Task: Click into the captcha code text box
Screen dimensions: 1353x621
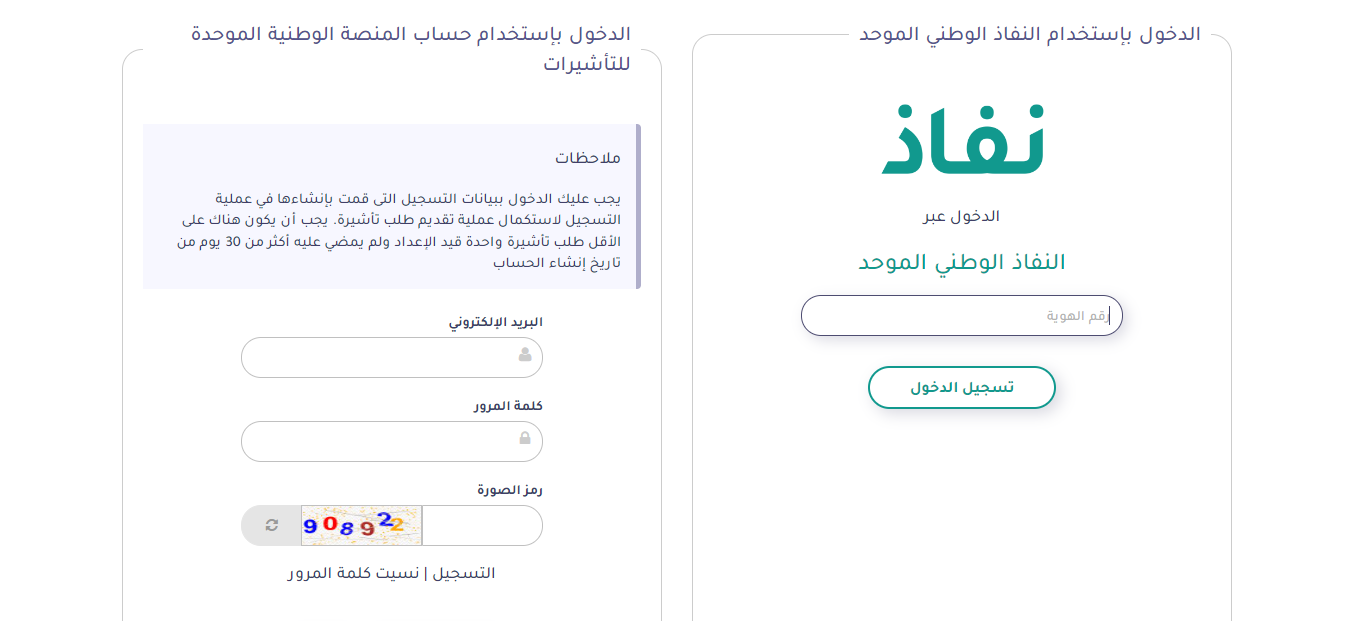Action: tap(482, 525)
